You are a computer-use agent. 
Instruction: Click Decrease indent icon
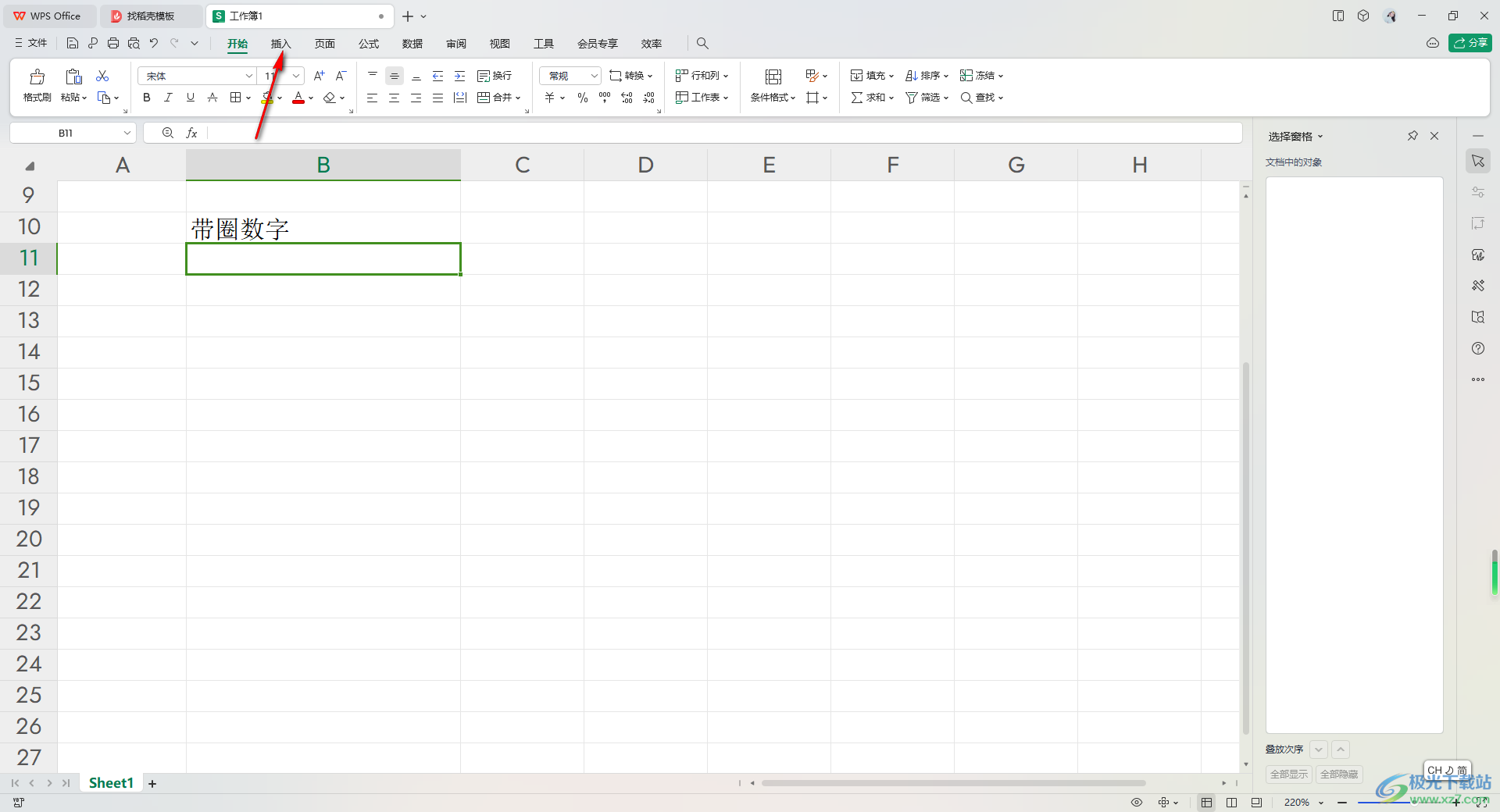(438, 76)
